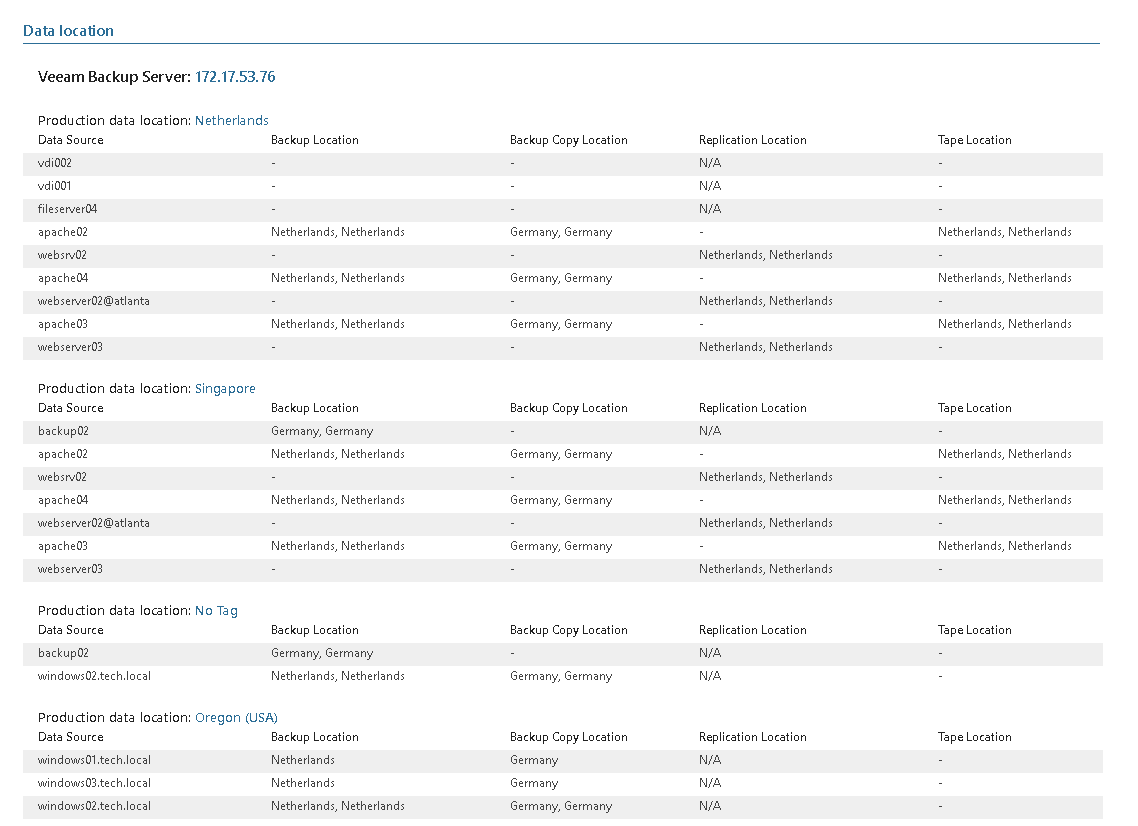Select websrv02 in the Netherlands table
This screenshot has width=1138, height=826.
pos(62,255)
